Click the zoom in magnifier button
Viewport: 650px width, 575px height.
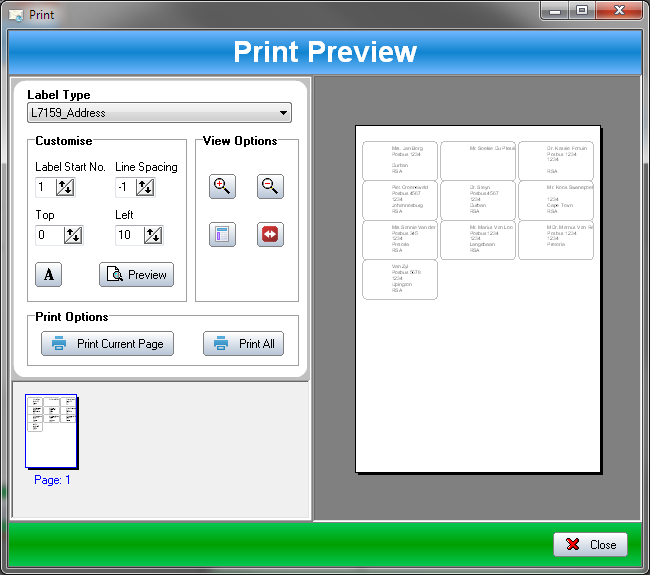tap(222, 186)
